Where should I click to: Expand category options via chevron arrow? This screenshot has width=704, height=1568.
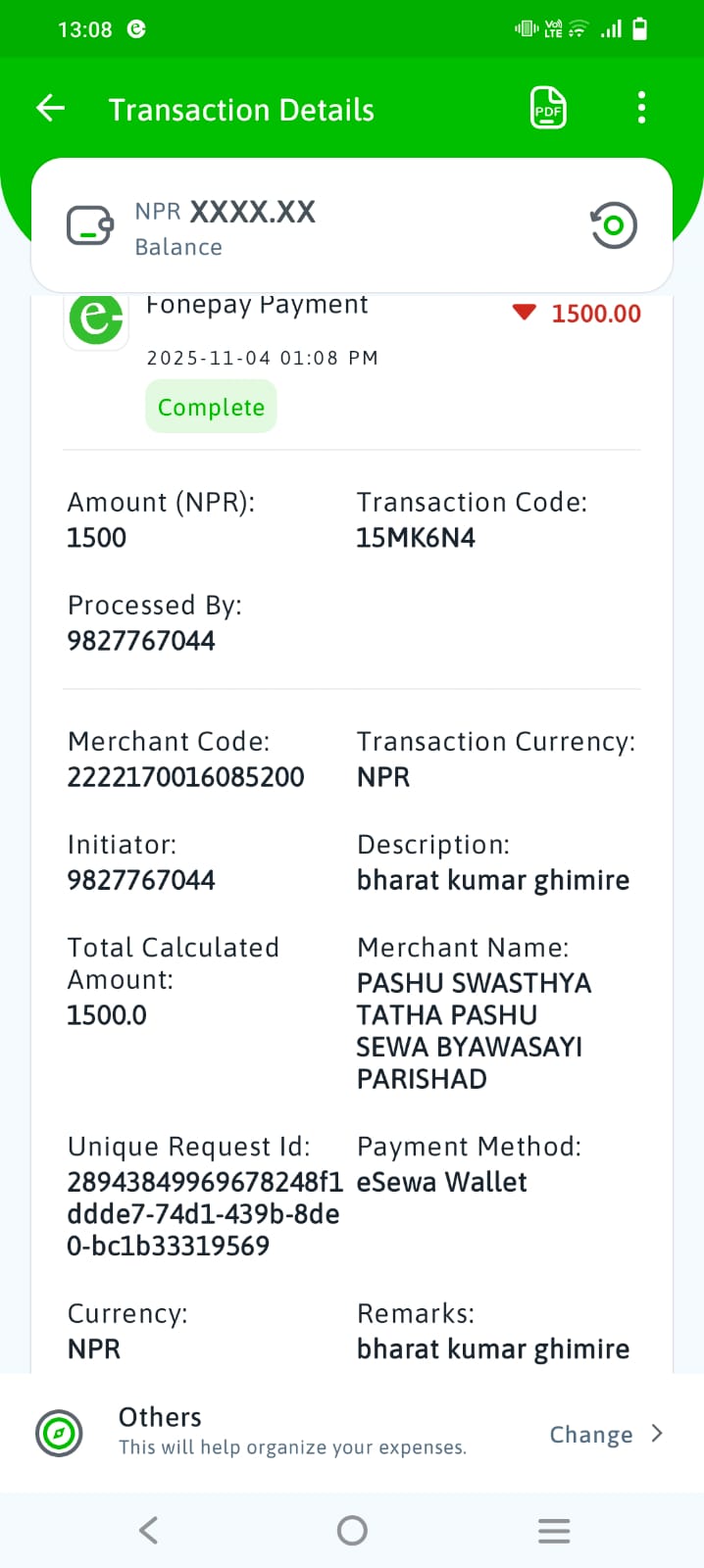[x=658, y=1434]
